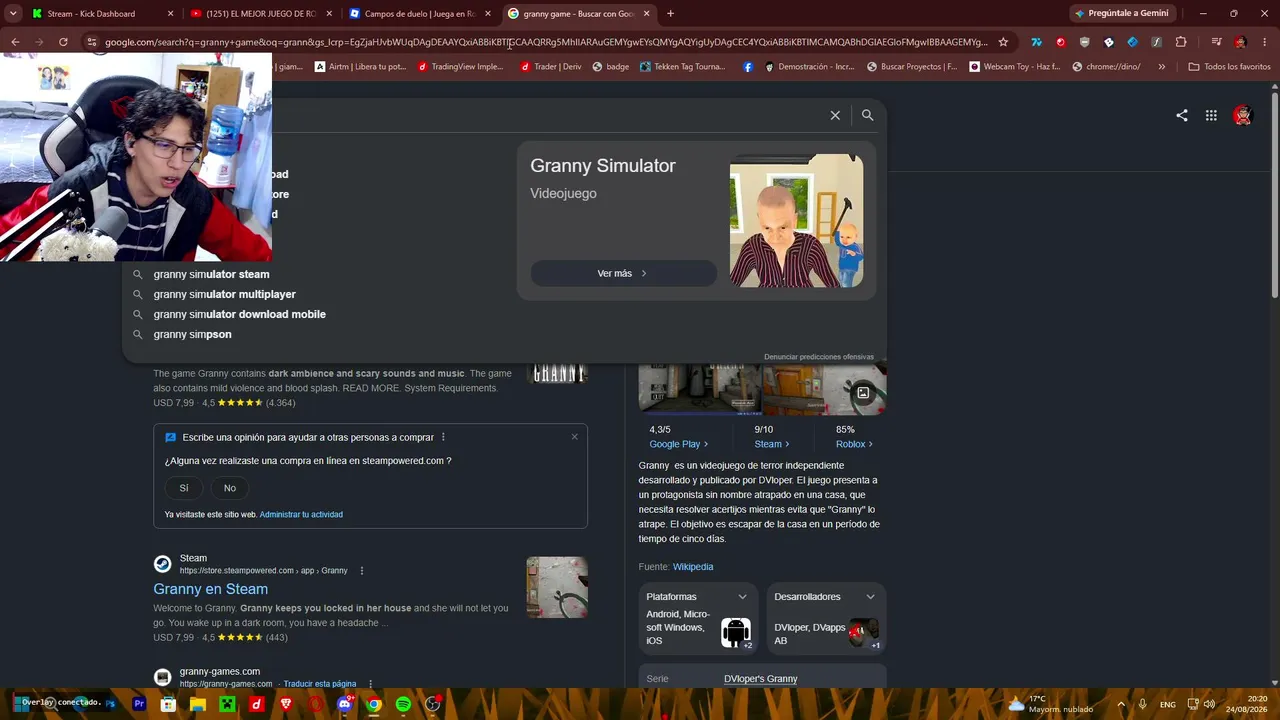Screen dimensions: 1280x720
Task: Open the Steam 9/10 rating link
Action: (771, 444)
